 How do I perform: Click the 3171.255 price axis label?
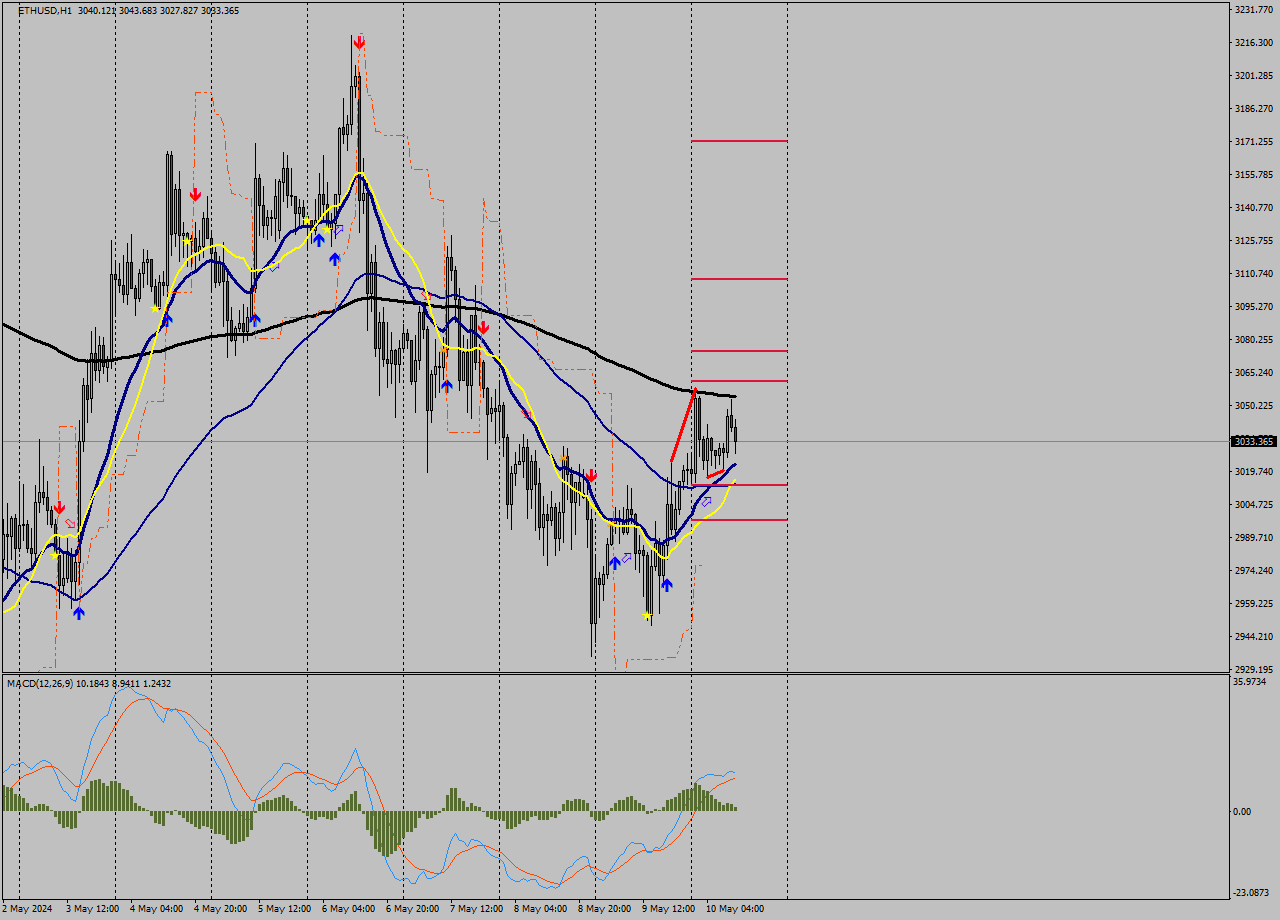tap(1254, 142)
